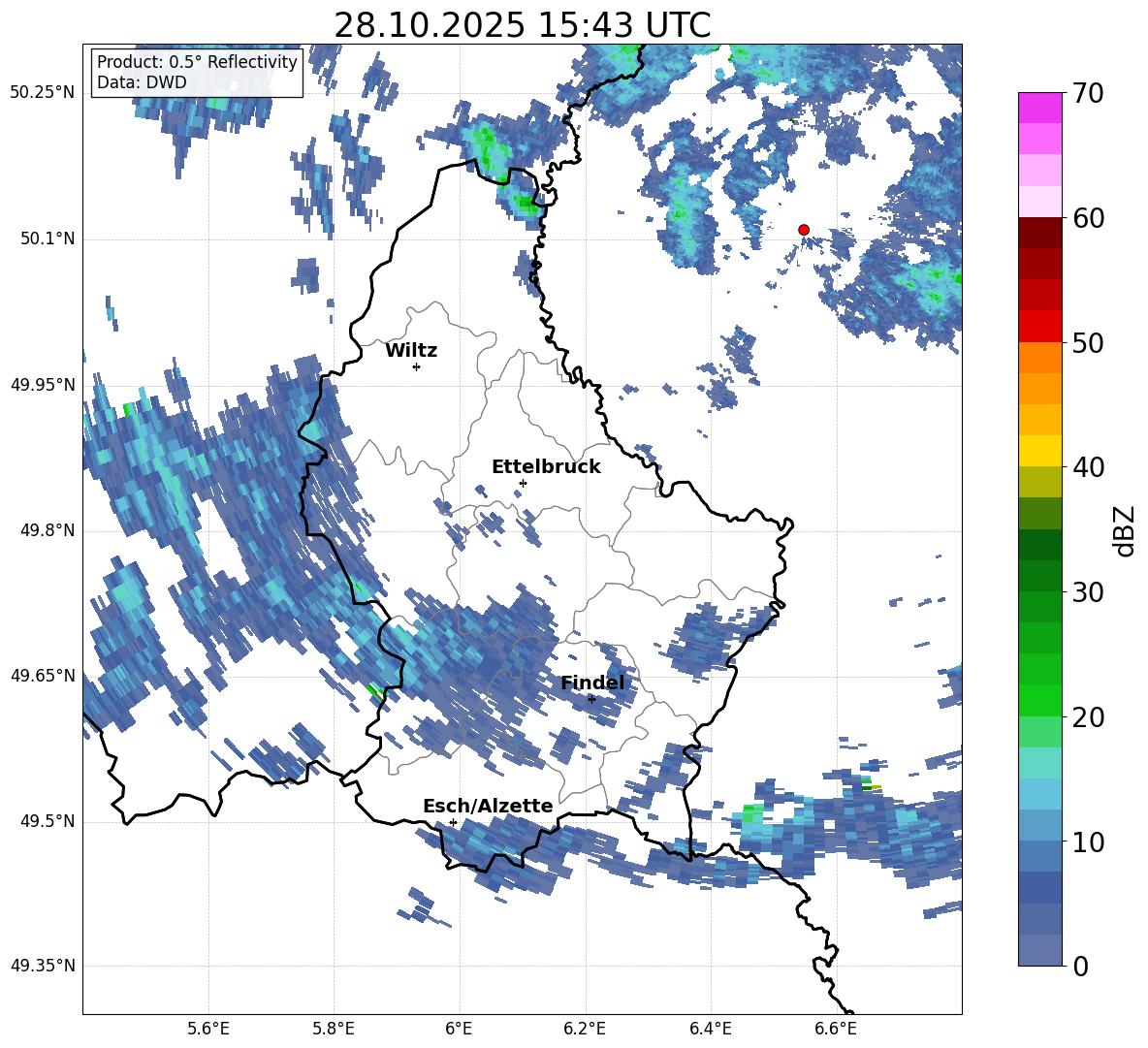Click the magenta segment near 70 dBZ

click(1039, 108)
